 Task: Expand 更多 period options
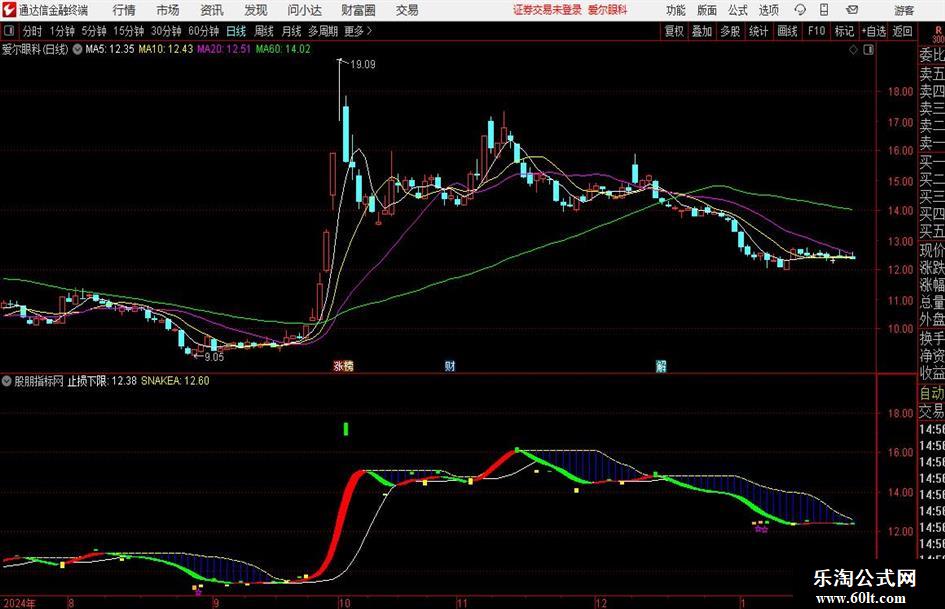(358, 31)
